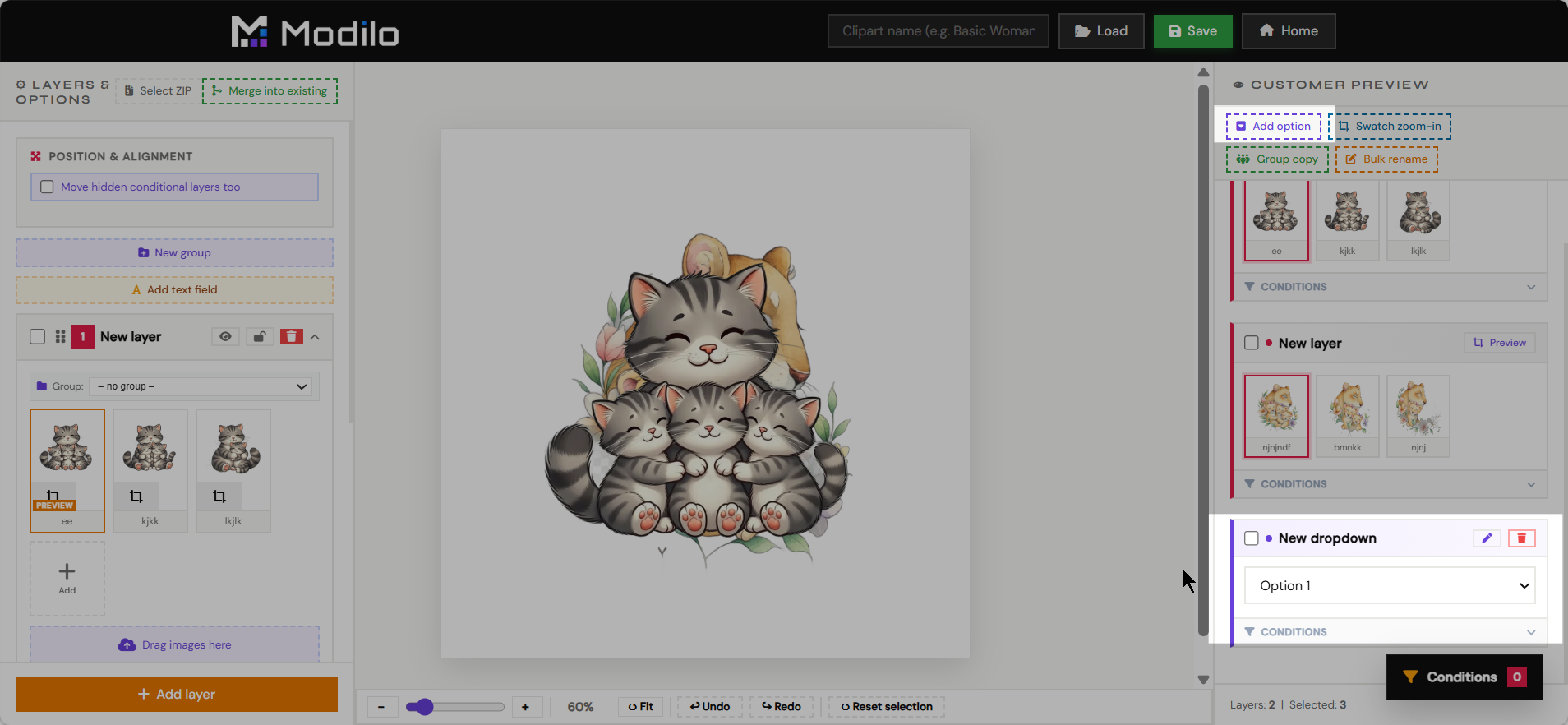
Task: Collapse the New layer panel chevron
Action: pos(315,337)
